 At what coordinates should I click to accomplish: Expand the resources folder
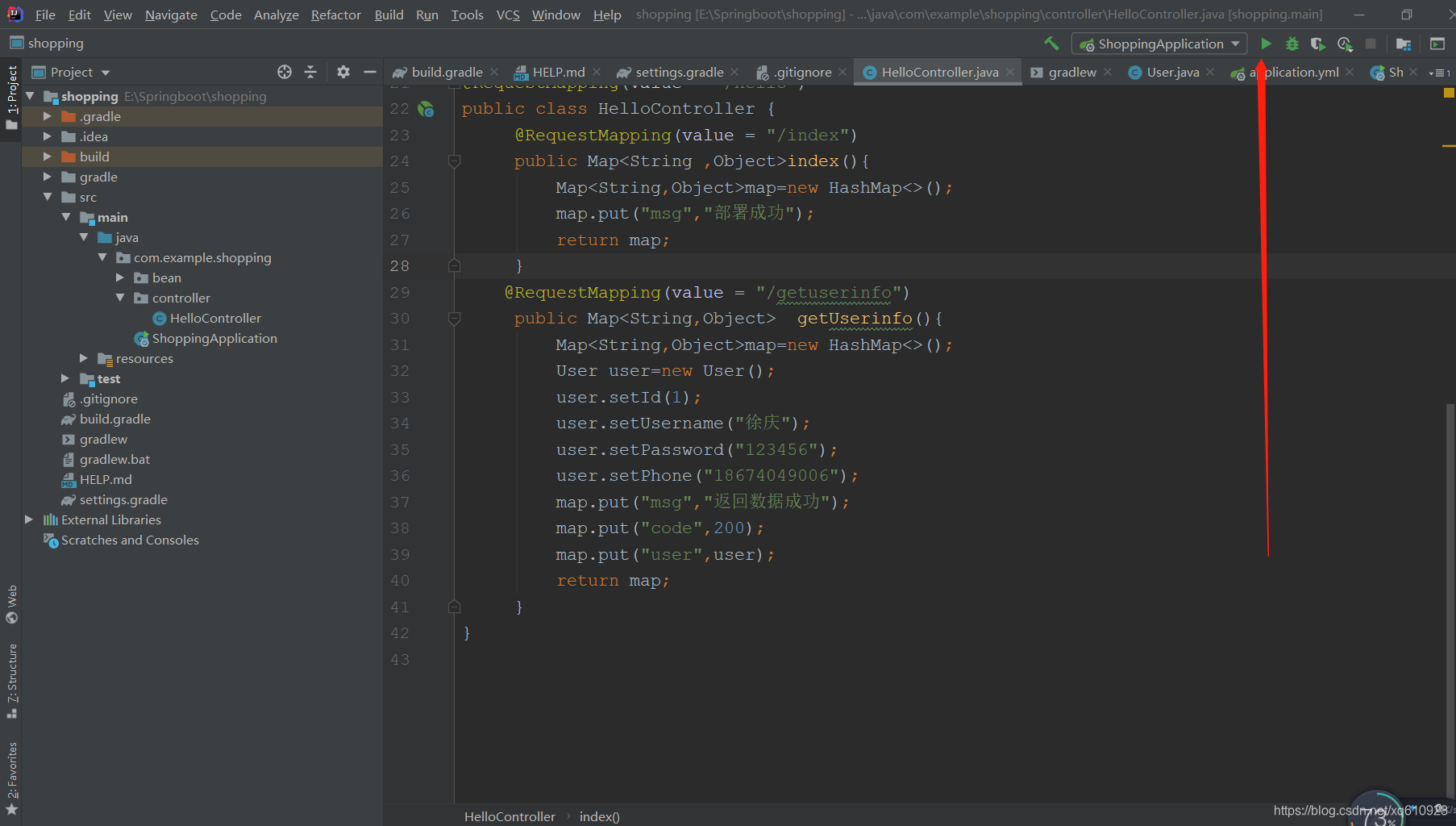tap(84, 358)
